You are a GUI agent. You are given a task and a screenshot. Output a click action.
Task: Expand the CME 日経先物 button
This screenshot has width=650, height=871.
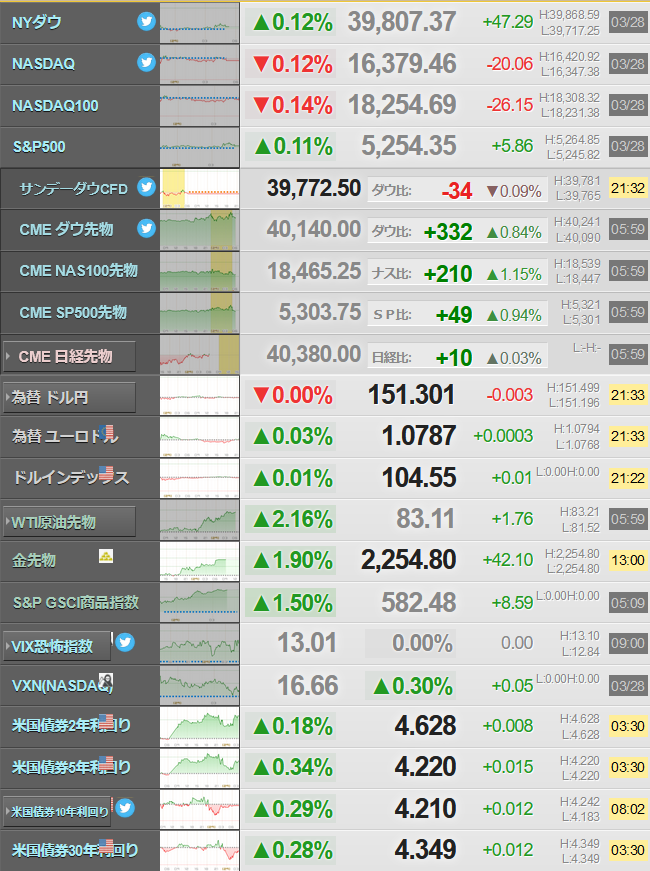[x=69, y=356]
